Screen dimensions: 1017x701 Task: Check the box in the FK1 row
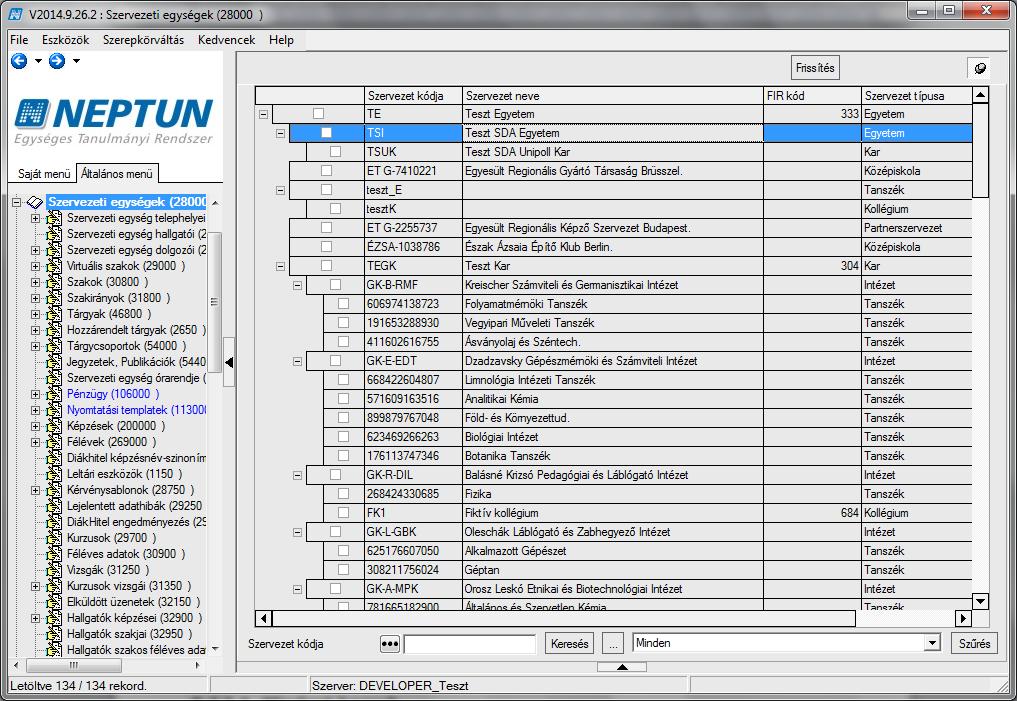(344, 513)
